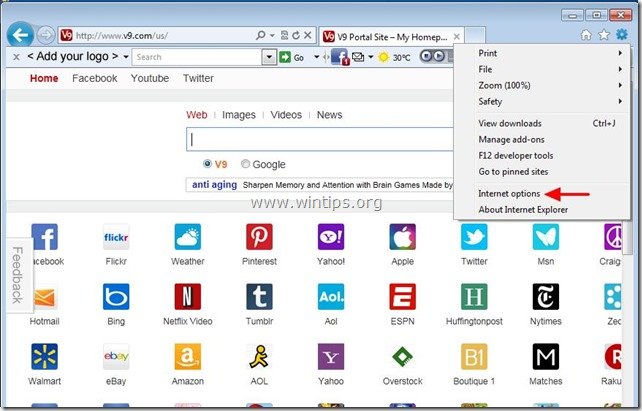Select View downloads menu item
Viewport: 642px width, 411px height.
[x=542, y=123]
